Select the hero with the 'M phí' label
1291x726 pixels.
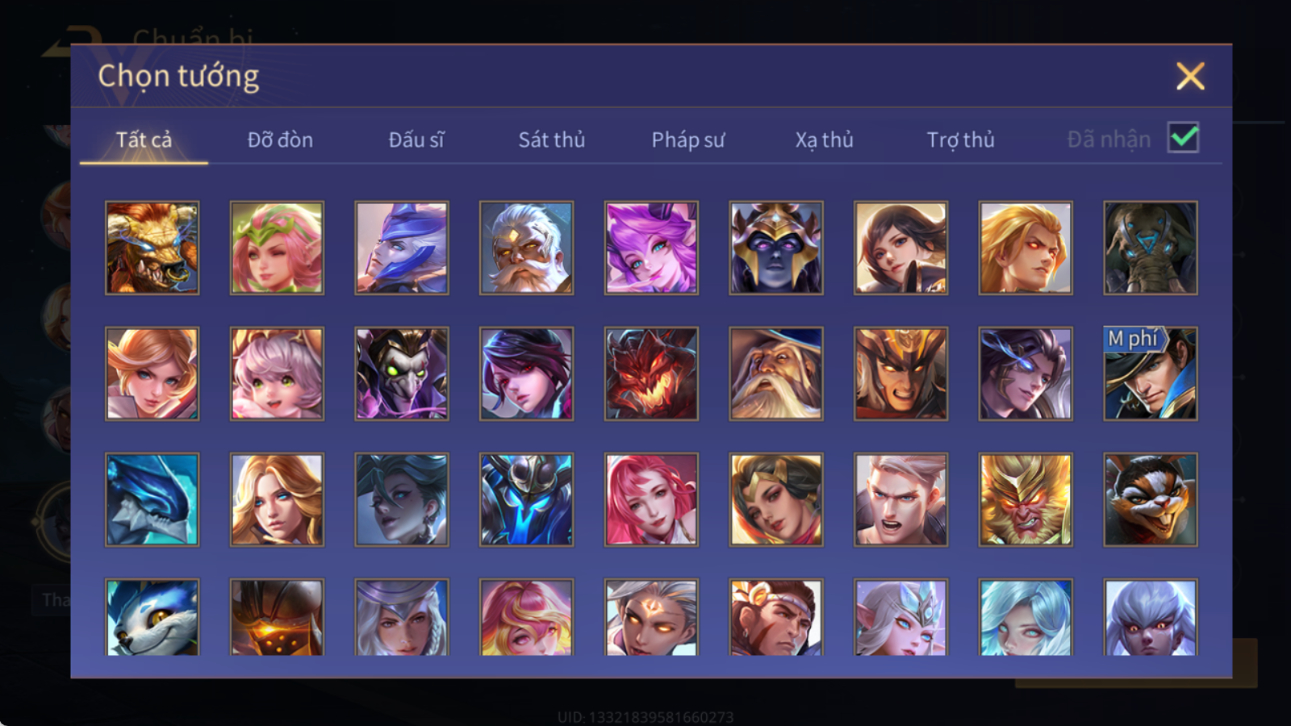tap(1150, 374)
